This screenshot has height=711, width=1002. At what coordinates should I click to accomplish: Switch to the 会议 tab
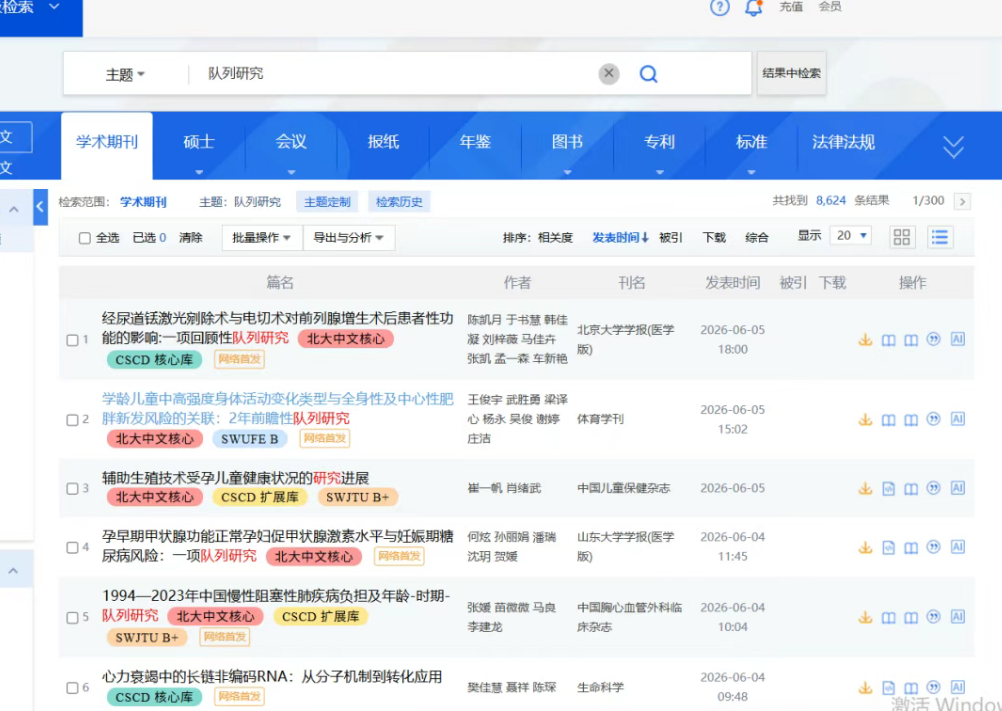pos(291,142)
